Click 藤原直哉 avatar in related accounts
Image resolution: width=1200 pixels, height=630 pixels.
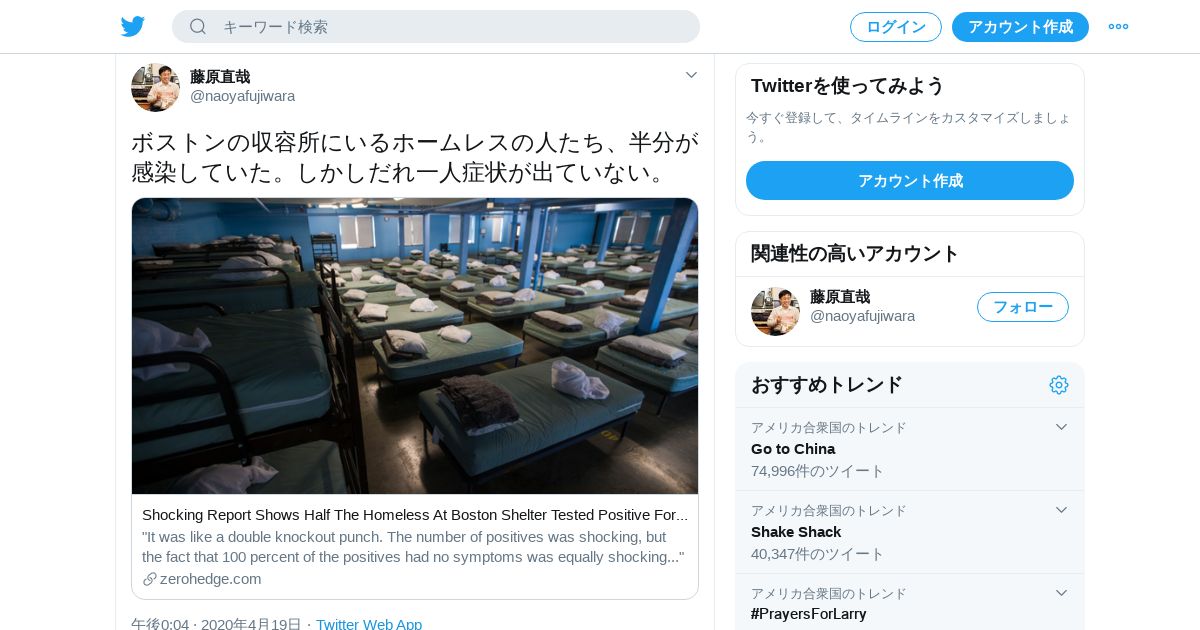pyautogui.click(x=775, y=311)
